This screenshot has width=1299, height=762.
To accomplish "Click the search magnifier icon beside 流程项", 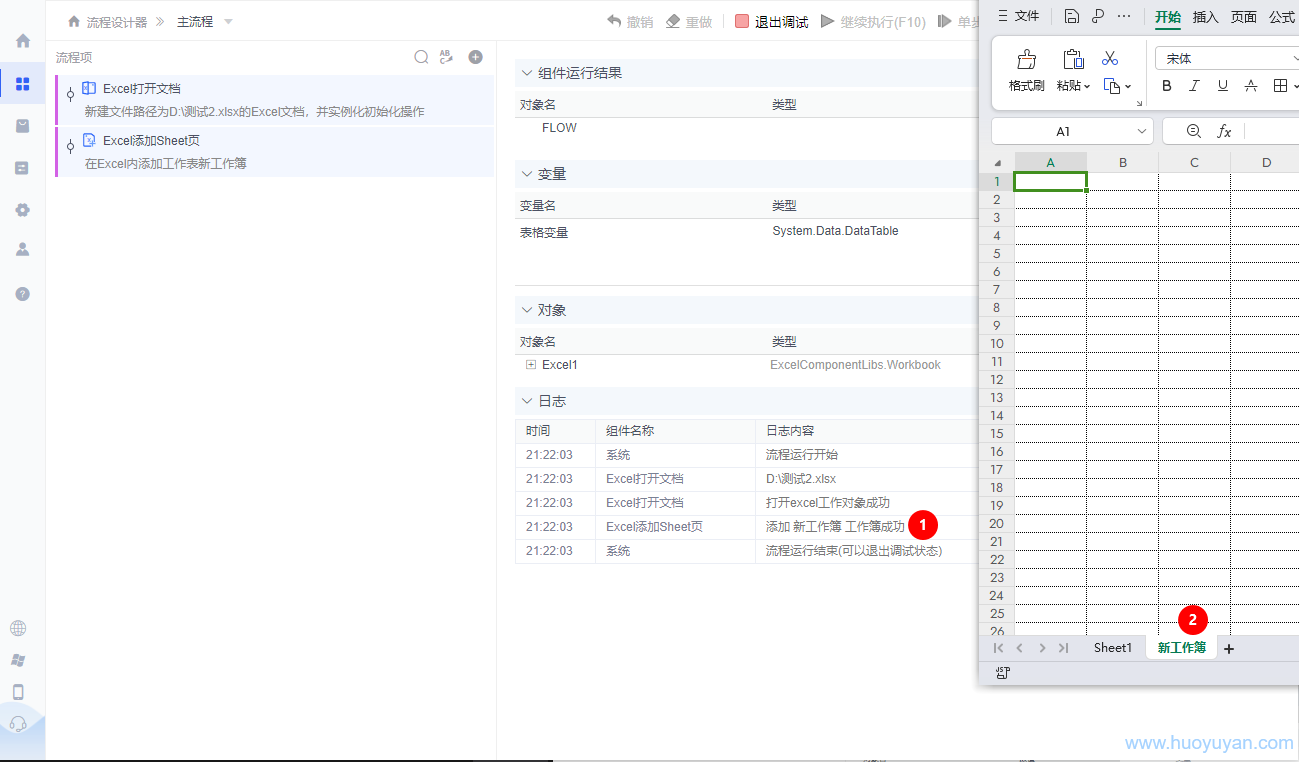I will [421, 57].
